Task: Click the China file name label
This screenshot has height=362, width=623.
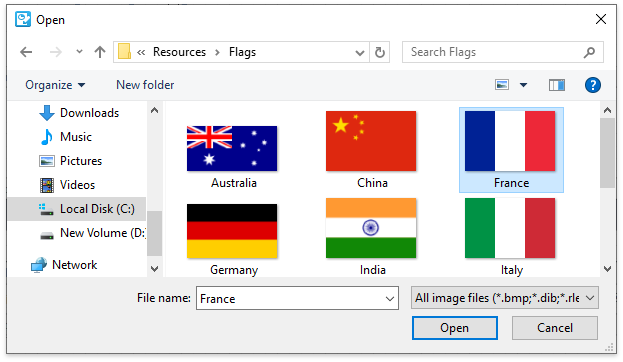Action: coord(372,183)
